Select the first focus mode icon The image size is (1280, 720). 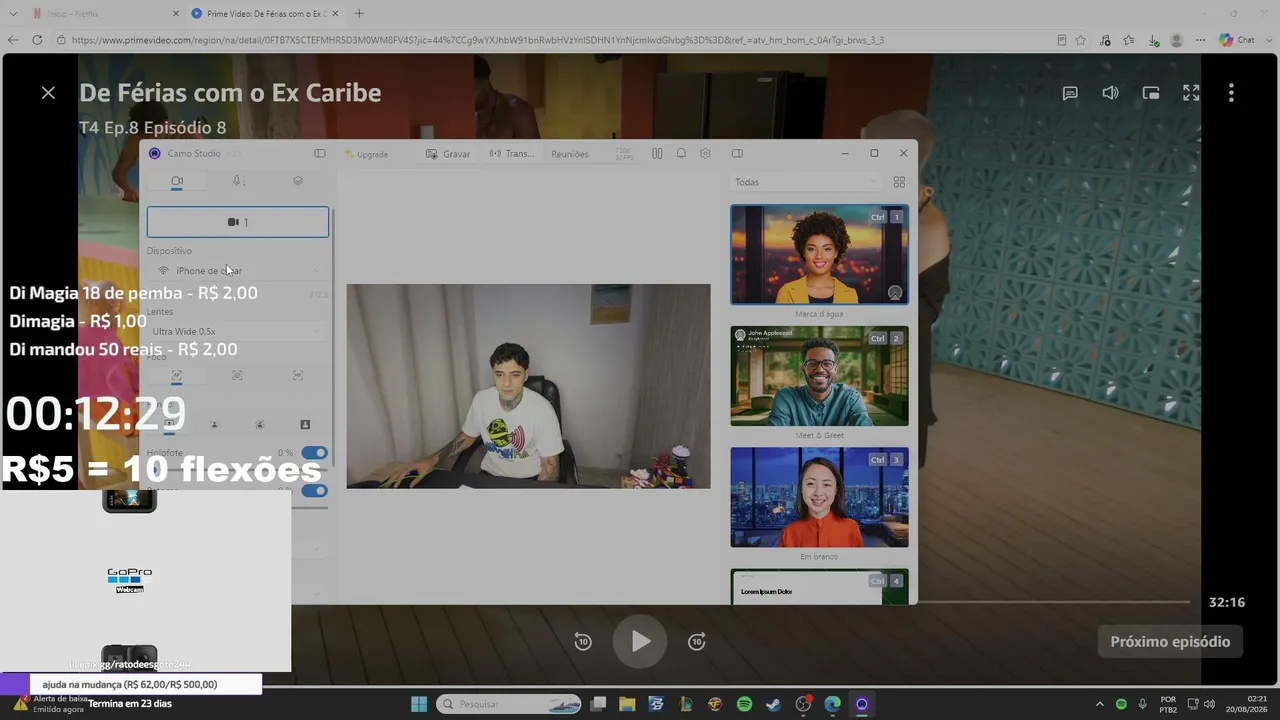pyautogui.click(x=177, y=375)
